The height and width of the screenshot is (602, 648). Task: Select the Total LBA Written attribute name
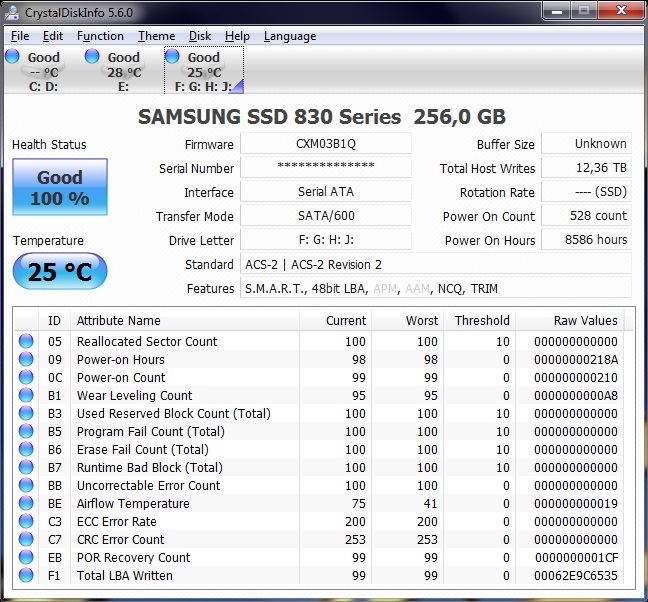(124, 575)
